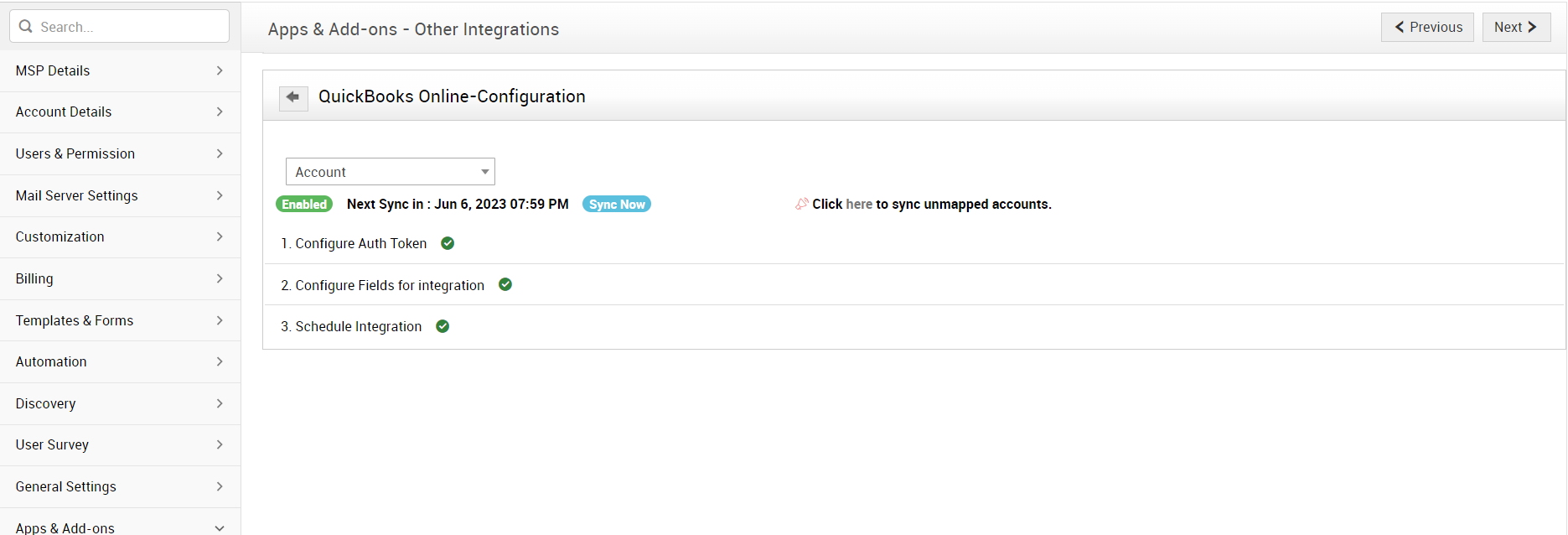
Task: Click the Previous left chevron icon
Action: click(x=1399, y=27)
